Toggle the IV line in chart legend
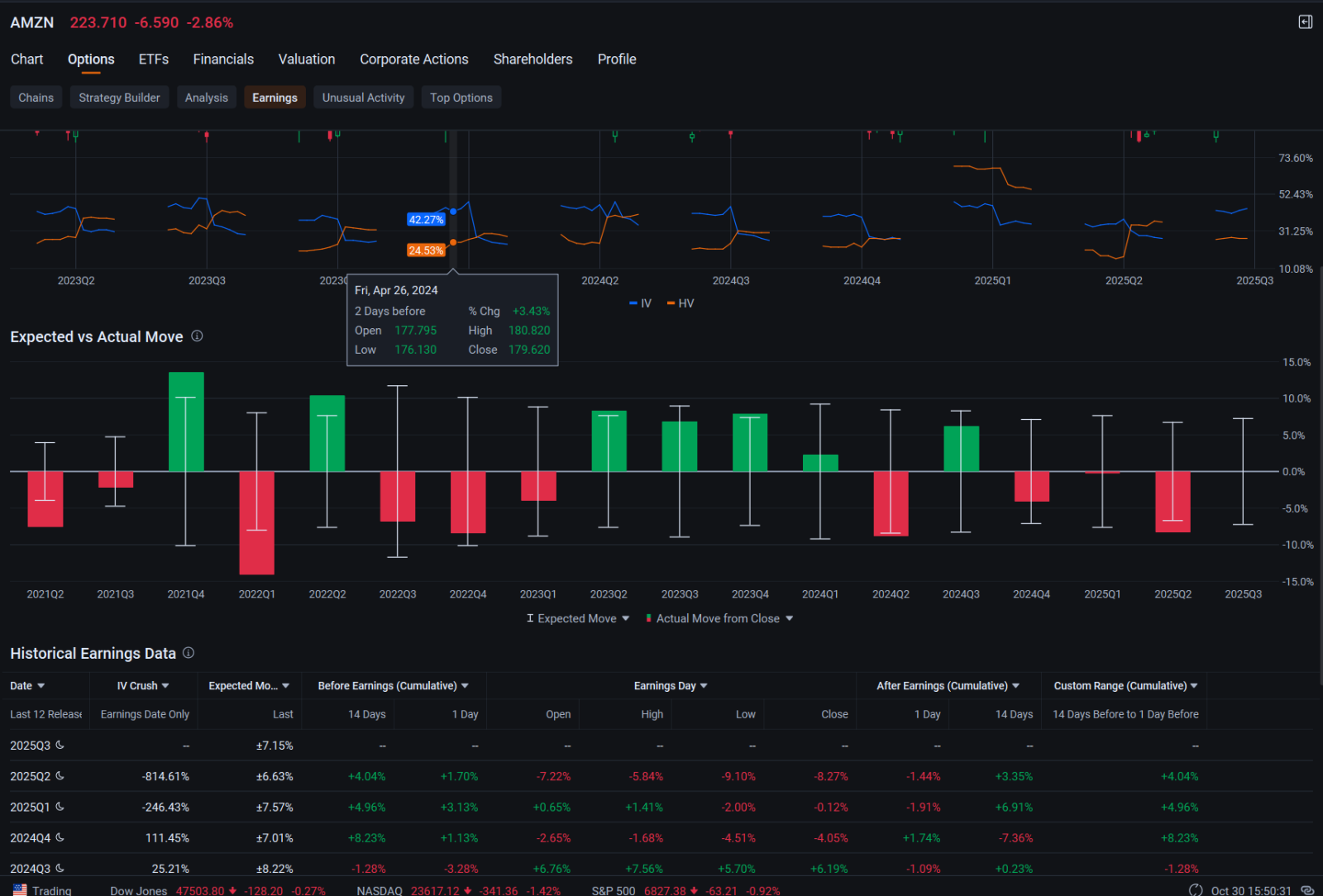This screenshot has height=896, width=1323. point(640,303)
